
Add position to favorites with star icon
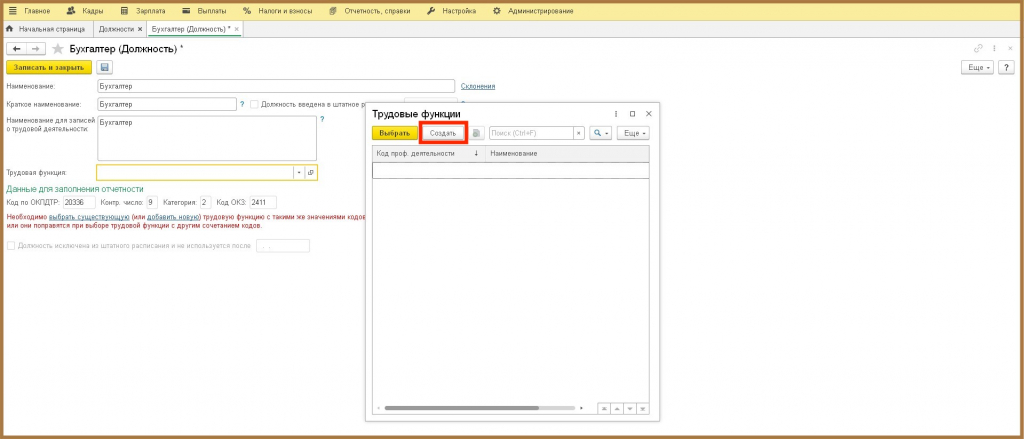57,49
